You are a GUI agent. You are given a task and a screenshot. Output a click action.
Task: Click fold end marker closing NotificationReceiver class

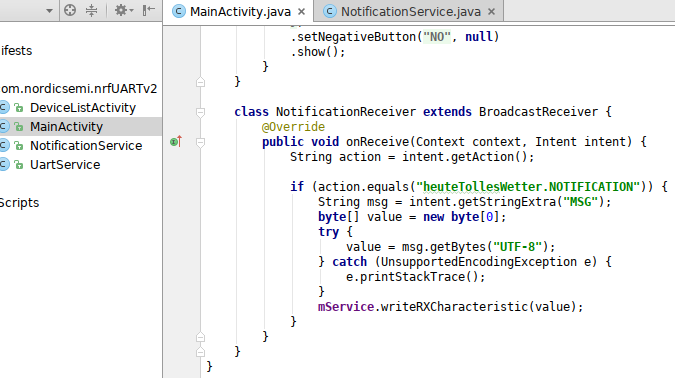[x=200, y=352]
